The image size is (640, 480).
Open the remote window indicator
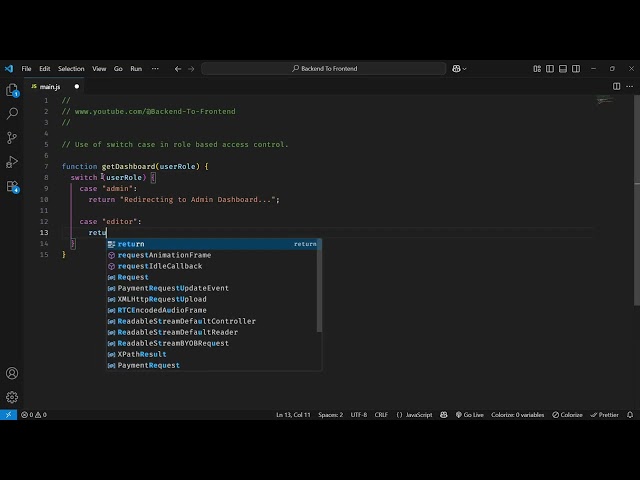pyautogui.click(x=8, y=415)
